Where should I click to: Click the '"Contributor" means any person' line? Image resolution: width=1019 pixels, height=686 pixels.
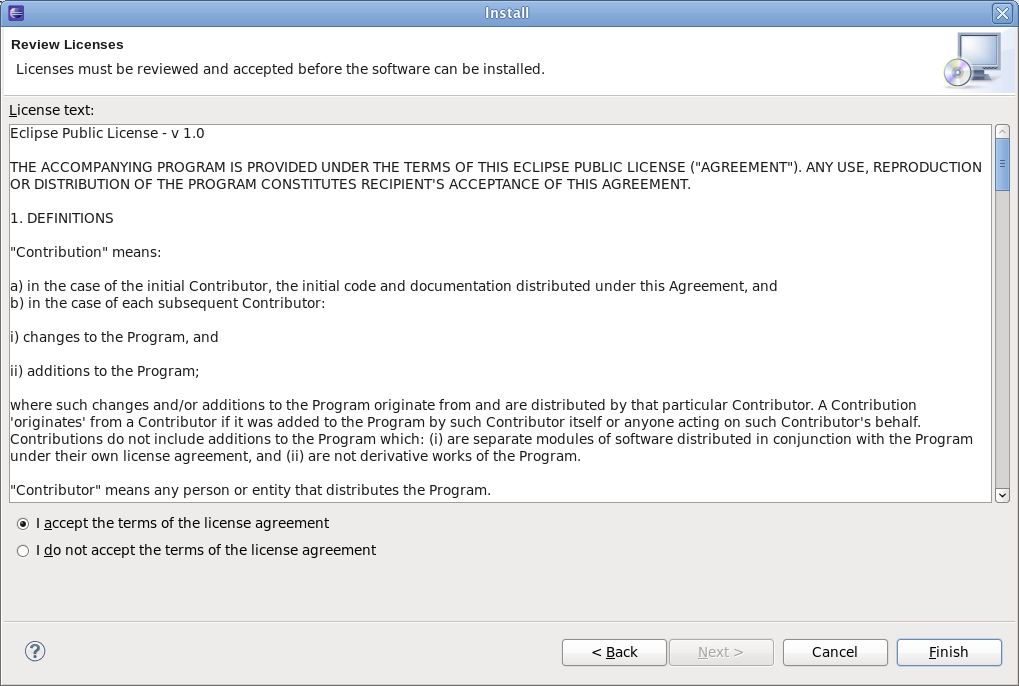click(250, 490)
